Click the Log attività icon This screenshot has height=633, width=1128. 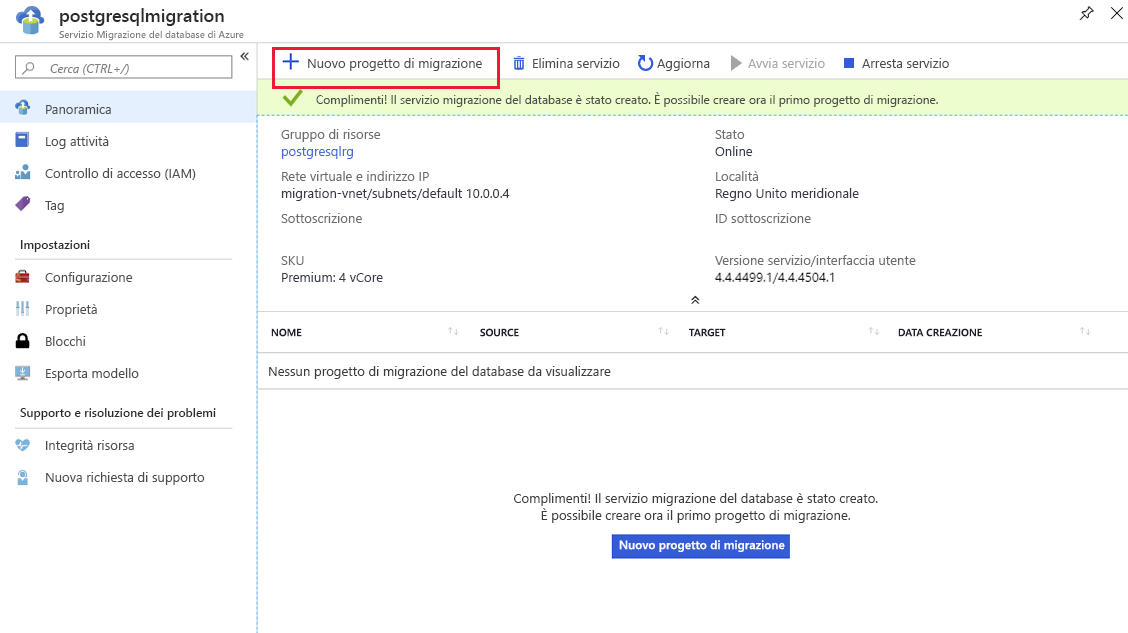[22, 140]
